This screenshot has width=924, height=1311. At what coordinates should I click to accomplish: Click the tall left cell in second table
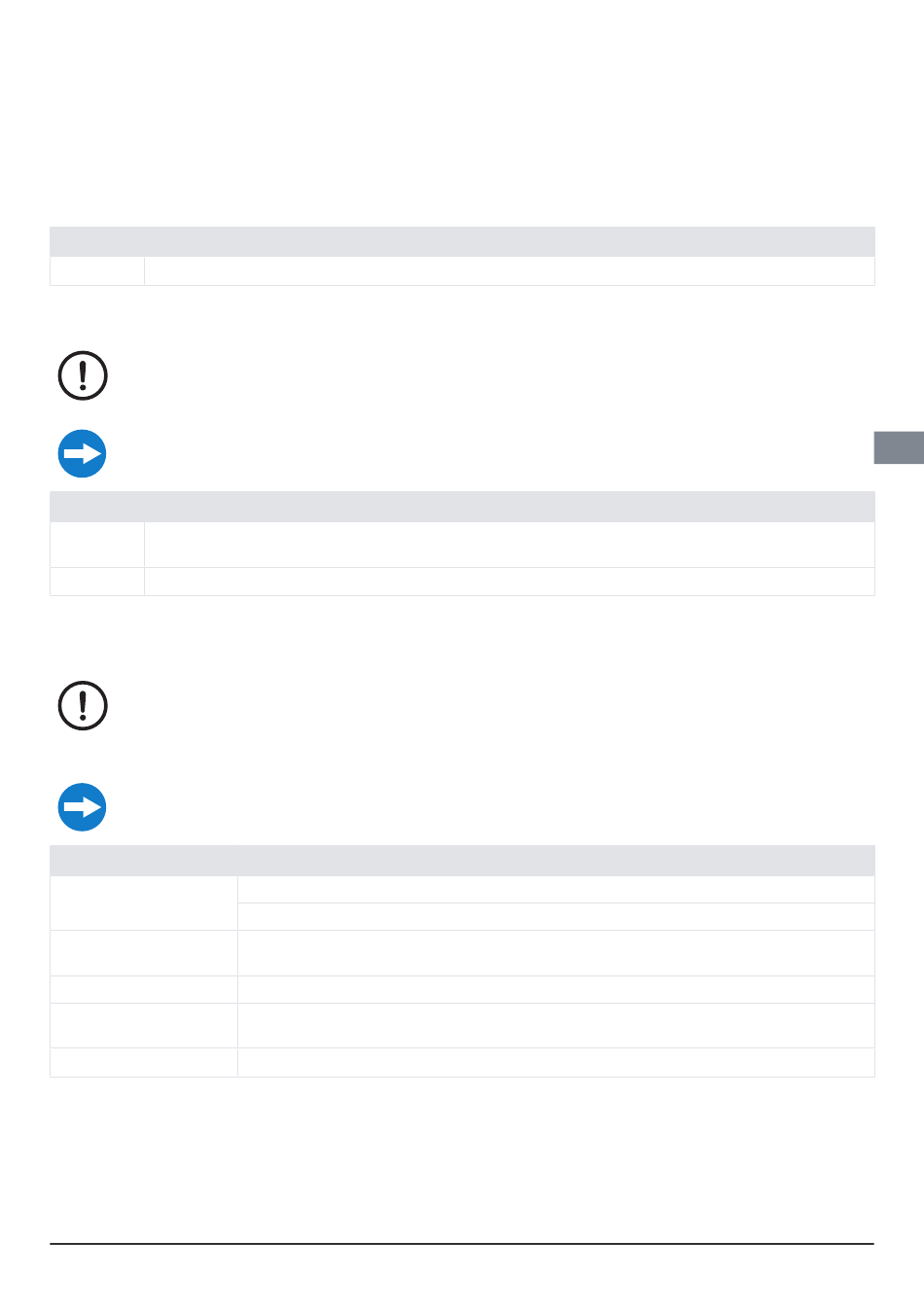tap(97, 545)
